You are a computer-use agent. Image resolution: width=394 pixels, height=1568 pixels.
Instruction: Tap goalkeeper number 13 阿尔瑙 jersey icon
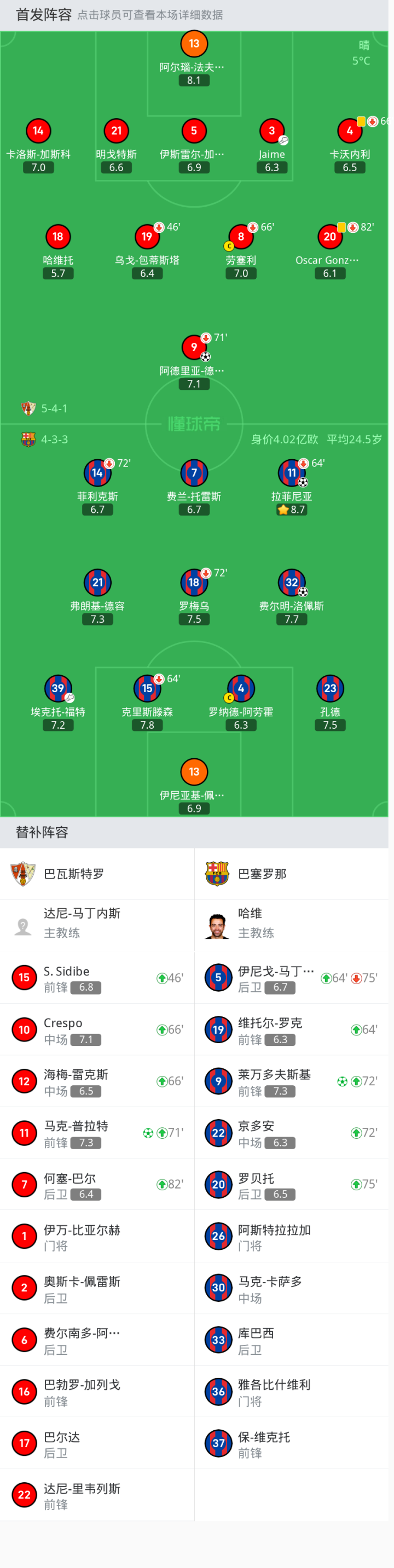tap(194, 44)
